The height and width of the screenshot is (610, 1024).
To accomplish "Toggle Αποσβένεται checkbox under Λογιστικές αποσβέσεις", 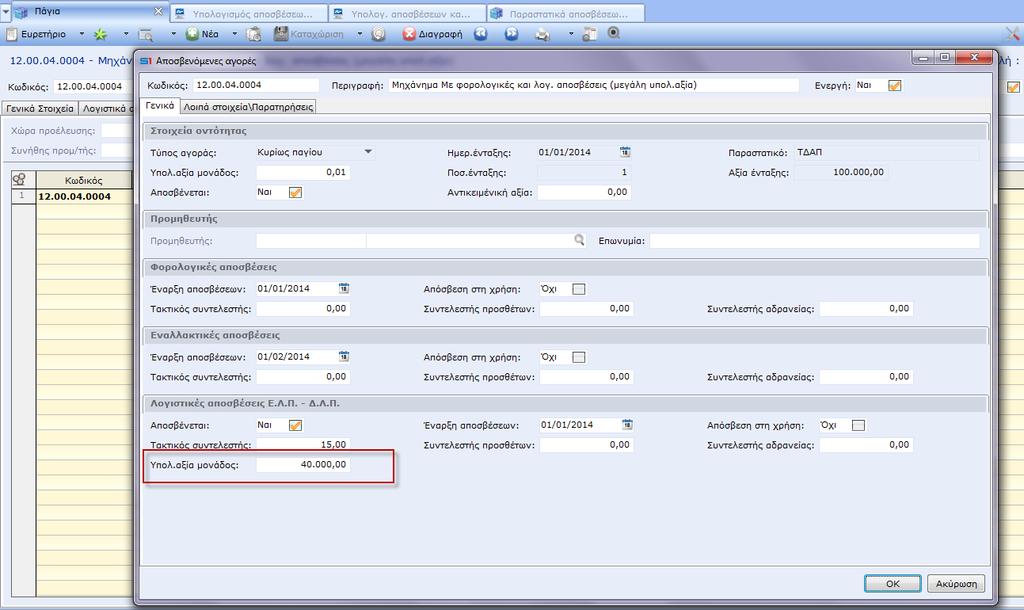I will click(x=295, y=426).
